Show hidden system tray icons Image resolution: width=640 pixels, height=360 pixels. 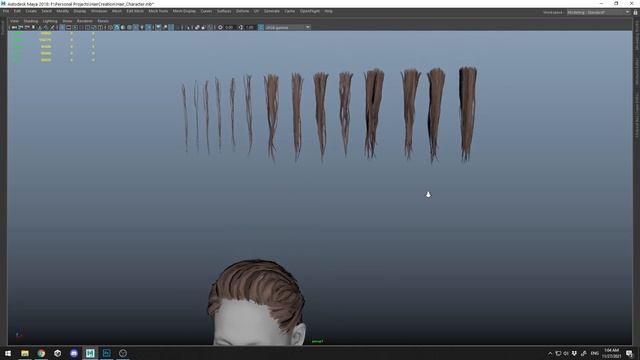pyautogui.click(x=550, y=353)
